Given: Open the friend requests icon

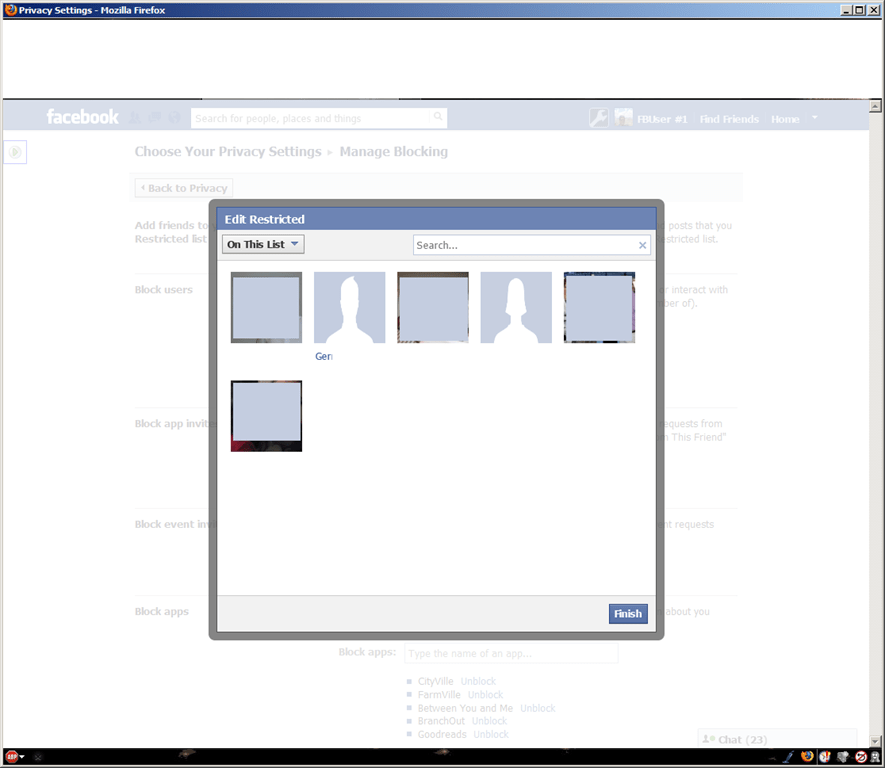Looking at the screenshot, I should (134, 117).
